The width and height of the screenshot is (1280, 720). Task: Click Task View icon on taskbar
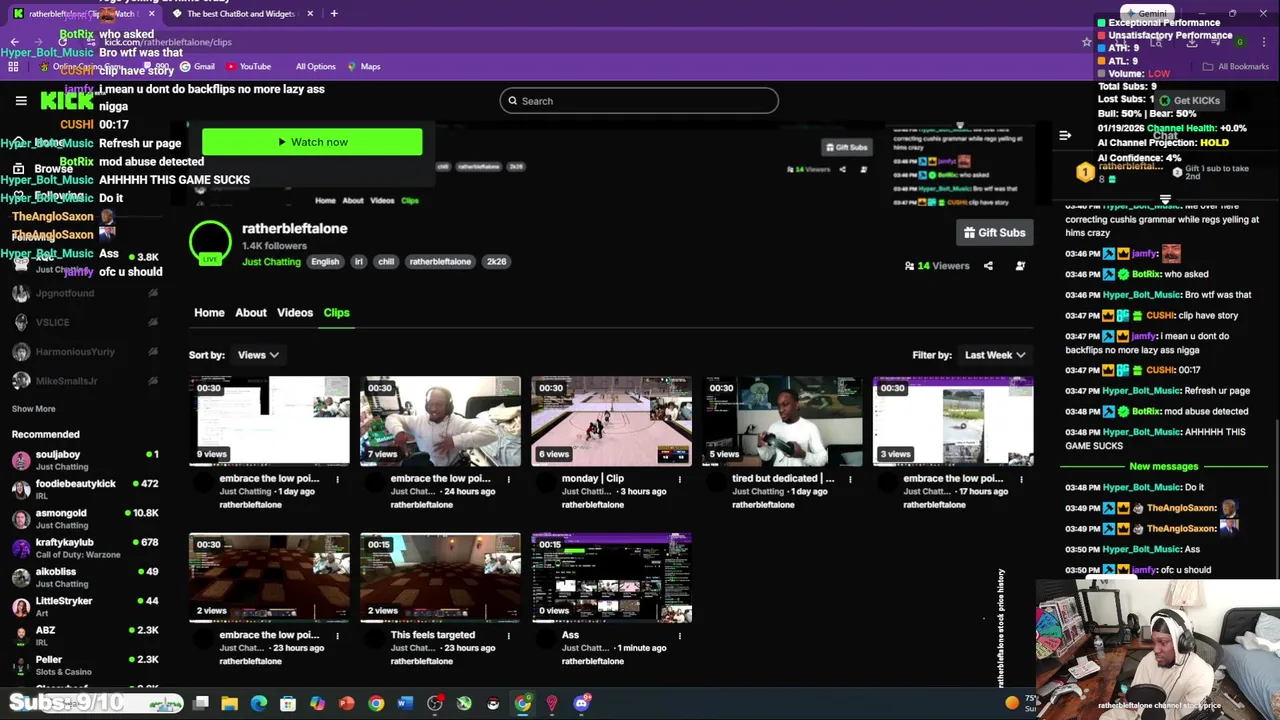tap(200, 703)
